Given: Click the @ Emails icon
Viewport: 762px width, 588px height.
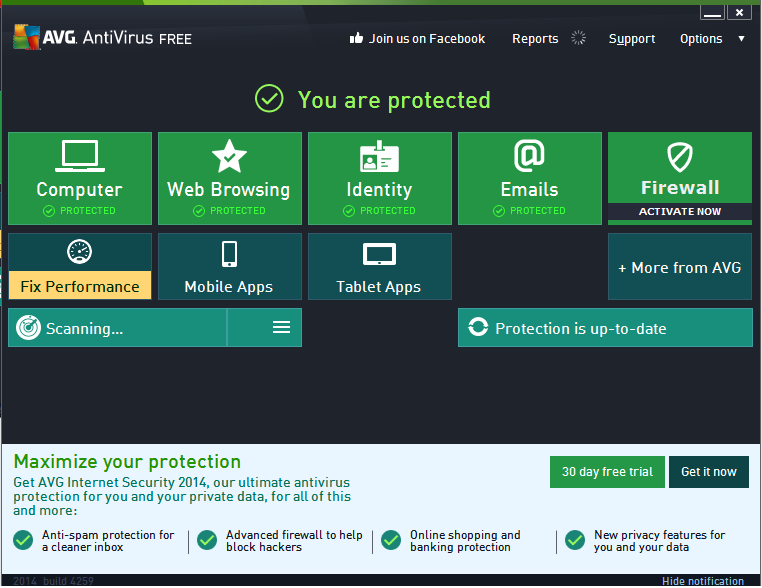Looking at the screenshot, I should click(529, 156).
